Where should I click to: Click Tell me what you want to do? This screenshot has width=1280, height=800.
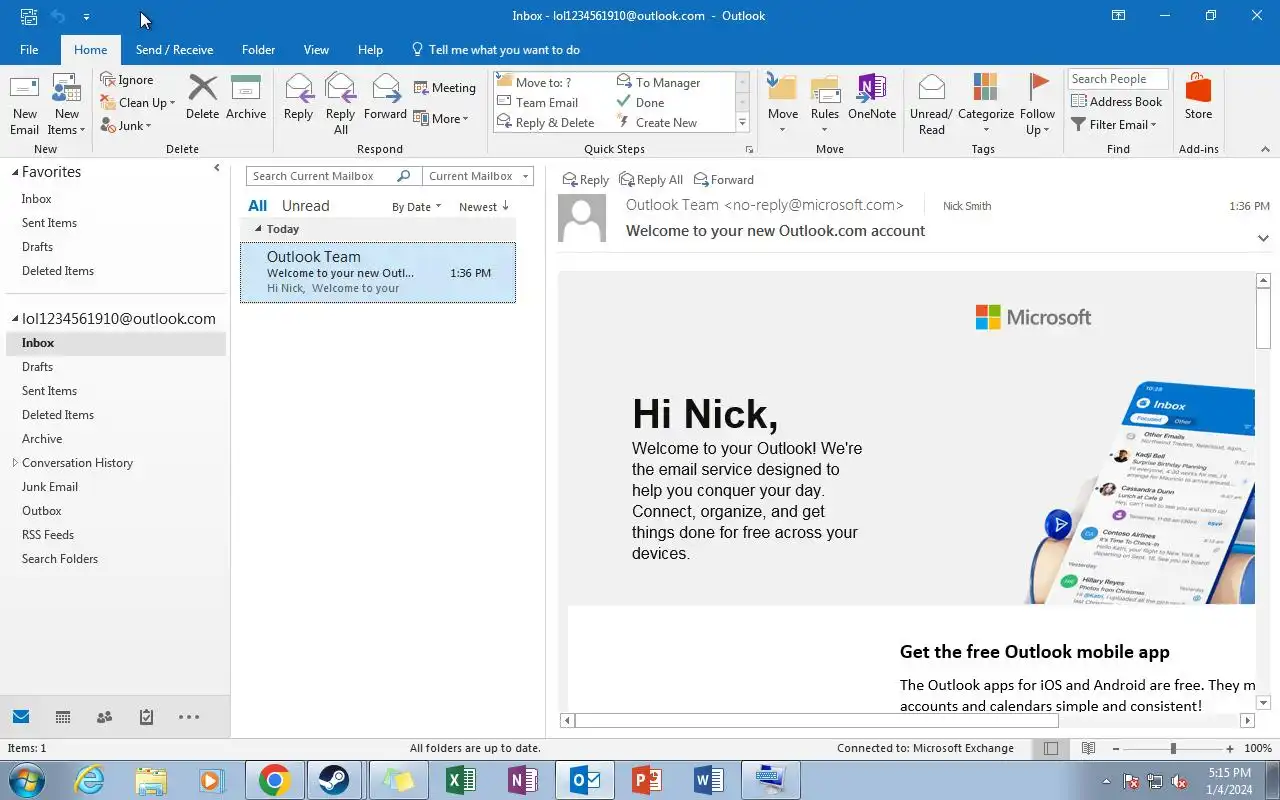coord(496,50)
